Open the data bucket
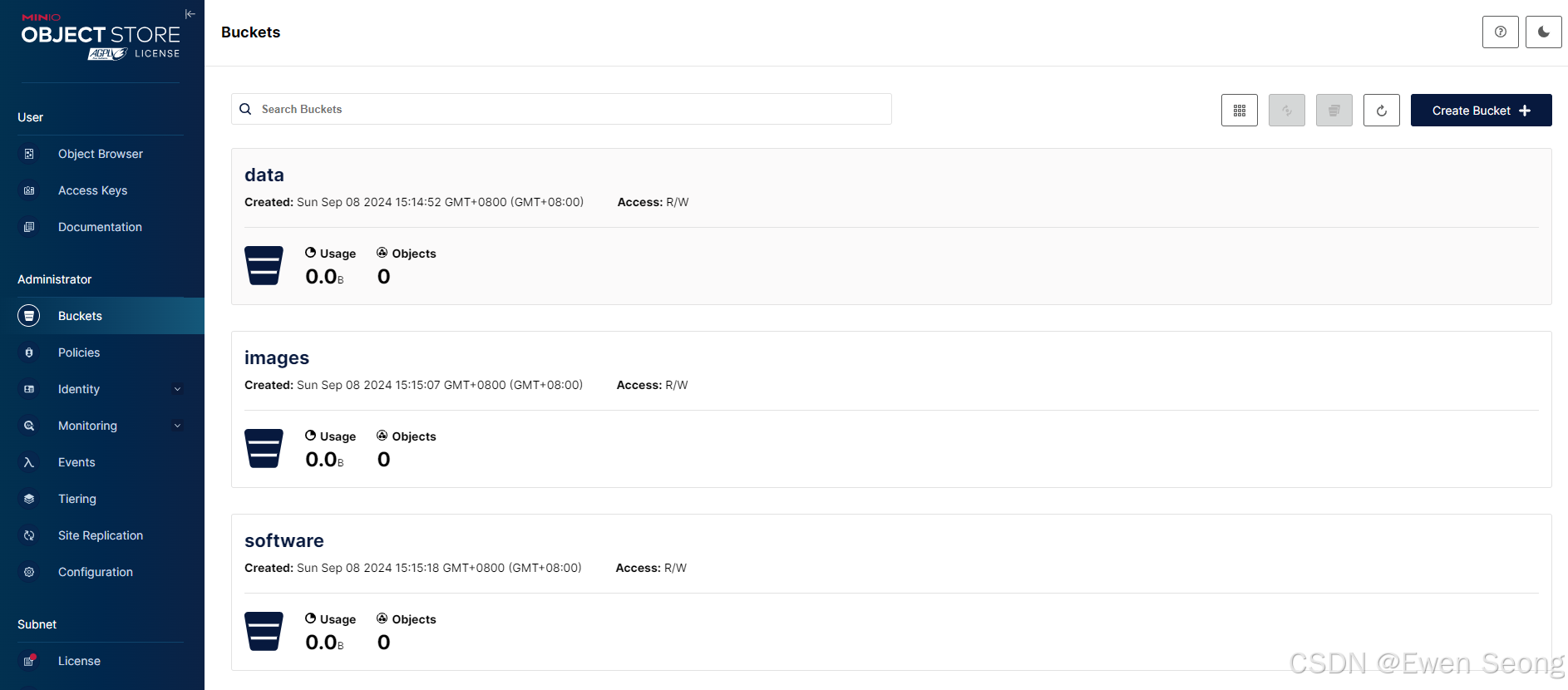Screen dimensions: 1568x690 pos(264,175)
